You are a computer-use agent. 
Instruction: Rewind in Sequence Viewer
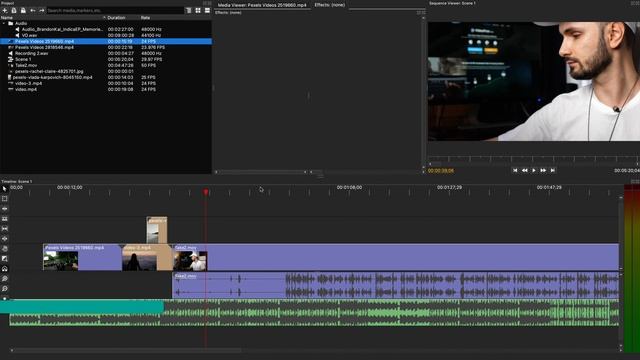[x=524, y=170]
